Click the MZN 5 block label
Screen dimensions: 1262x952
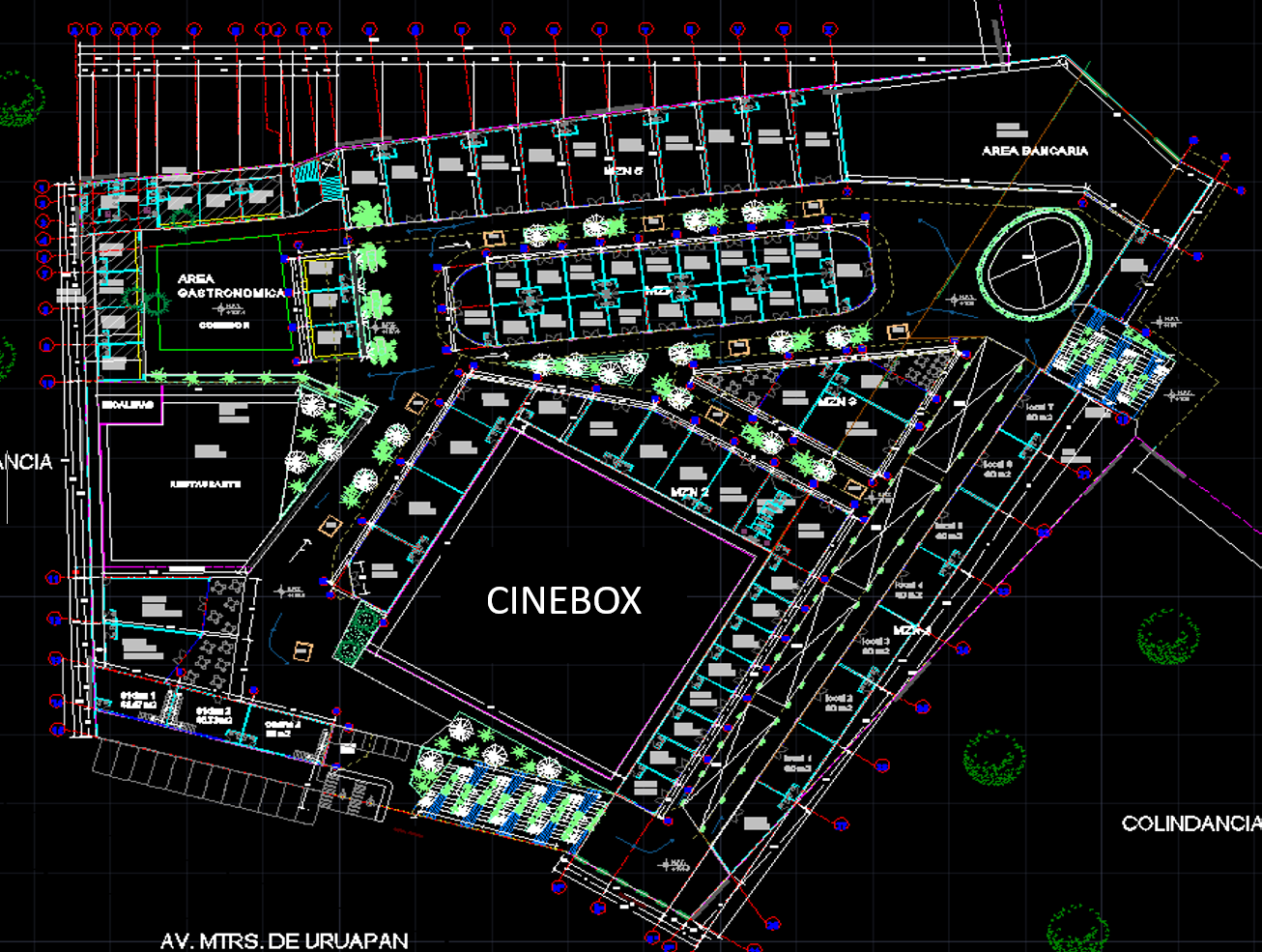pos(623,171)
